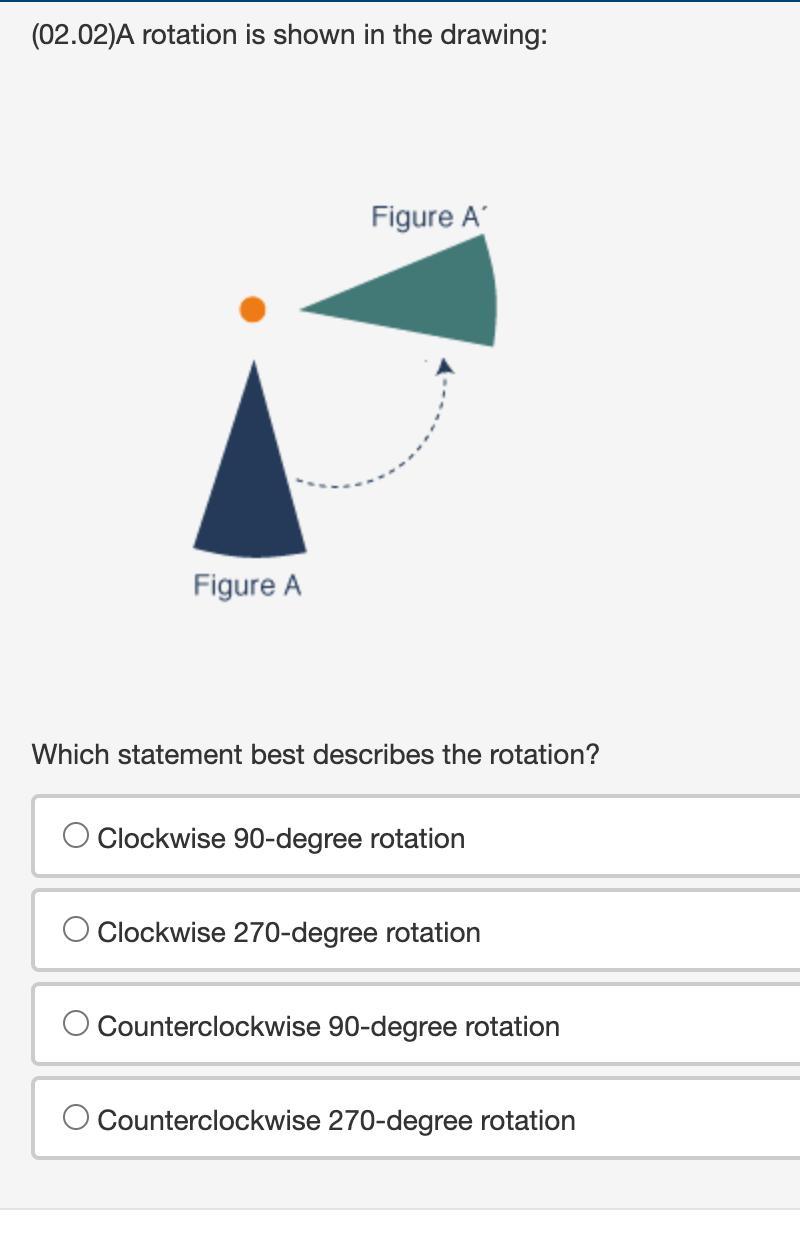800x1248 pixels.
Task: Click the orange center-of-rotation dot
Action: pyautogui.click(x=253, y=310)
